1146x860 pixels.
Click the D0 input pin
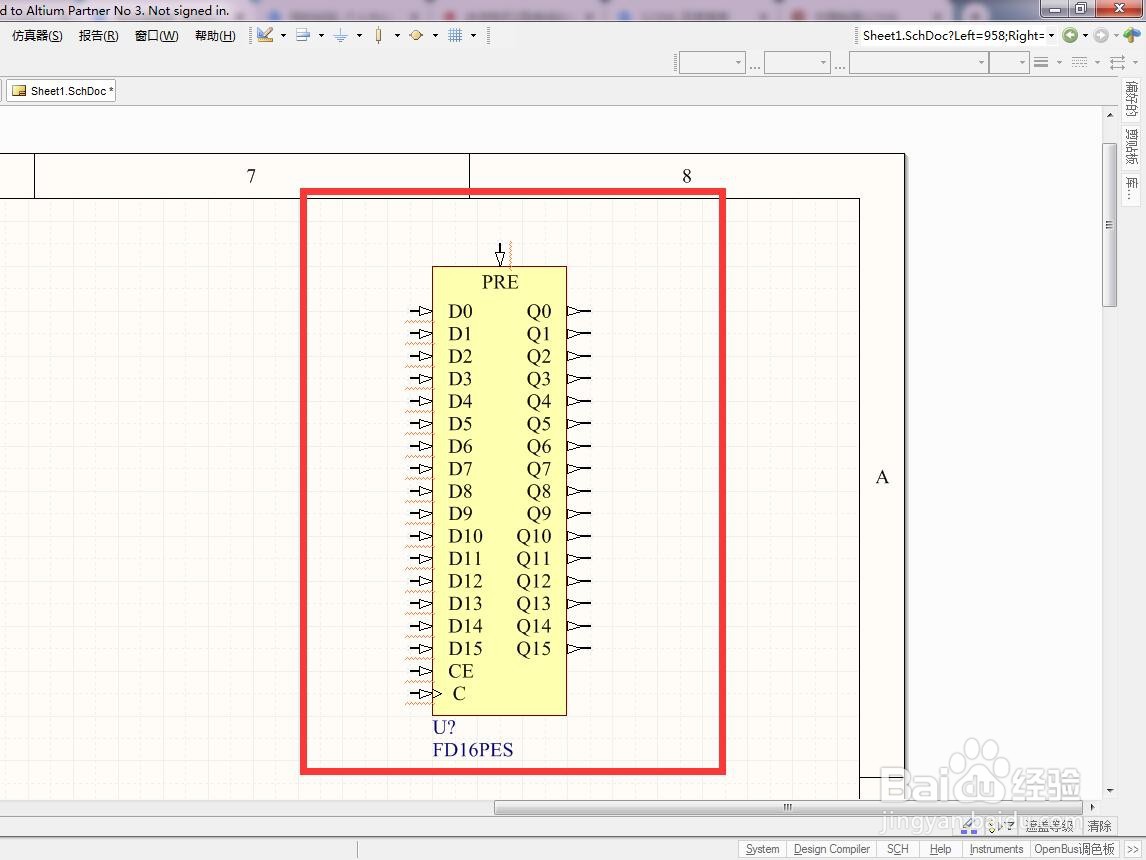420,311
